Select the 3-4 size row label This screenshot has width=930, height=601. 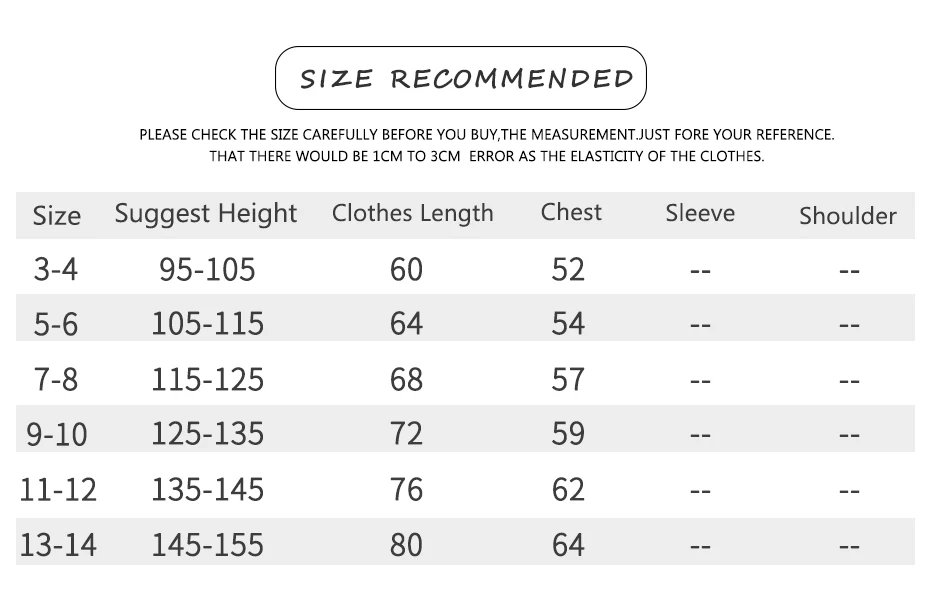click(x=56, y=269)
